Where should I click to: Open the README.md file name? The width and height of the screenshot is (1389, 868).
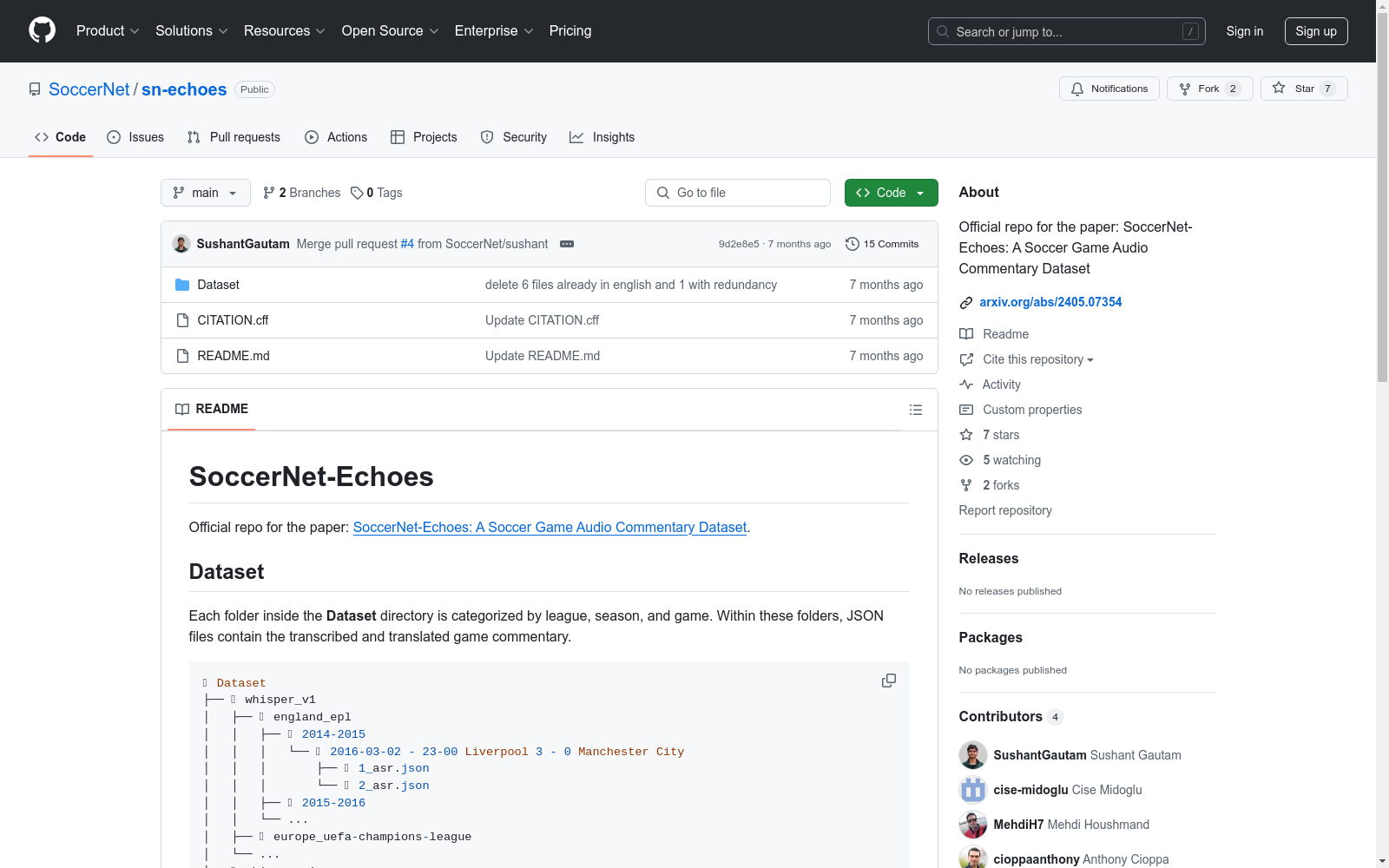[234, 356]
